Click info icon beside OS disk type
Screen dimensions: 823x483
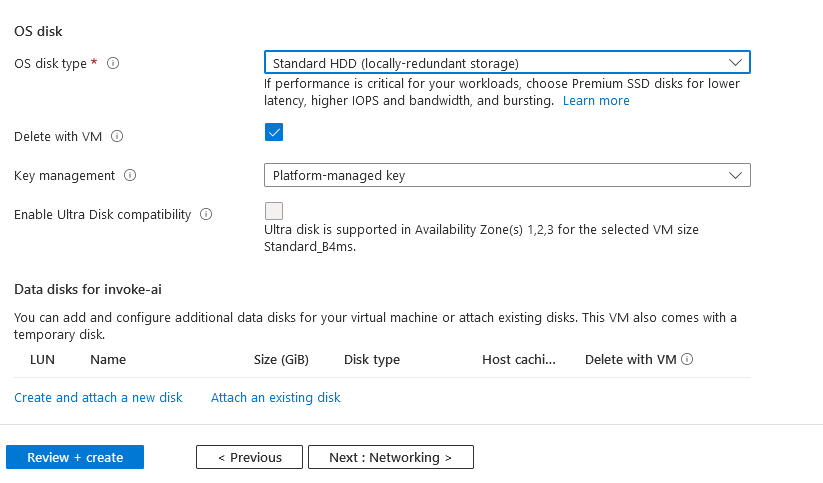(113, 64)
